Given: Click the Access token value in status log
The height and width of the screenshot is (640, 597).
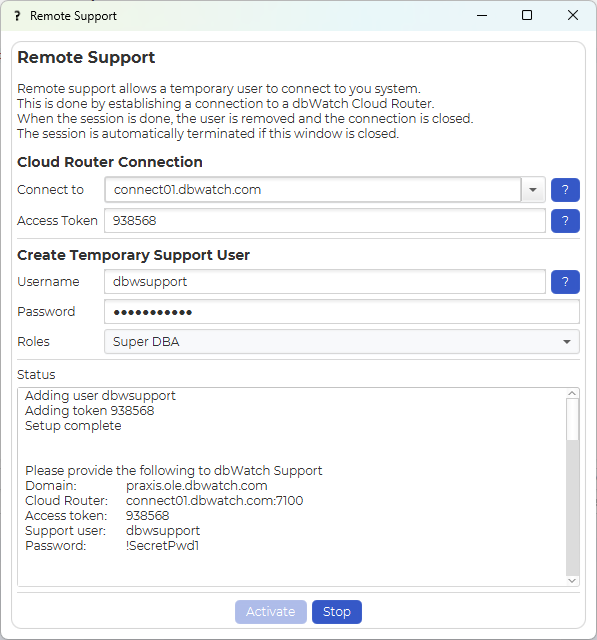Looking at the screenshot, I should (x=147, y=516).
